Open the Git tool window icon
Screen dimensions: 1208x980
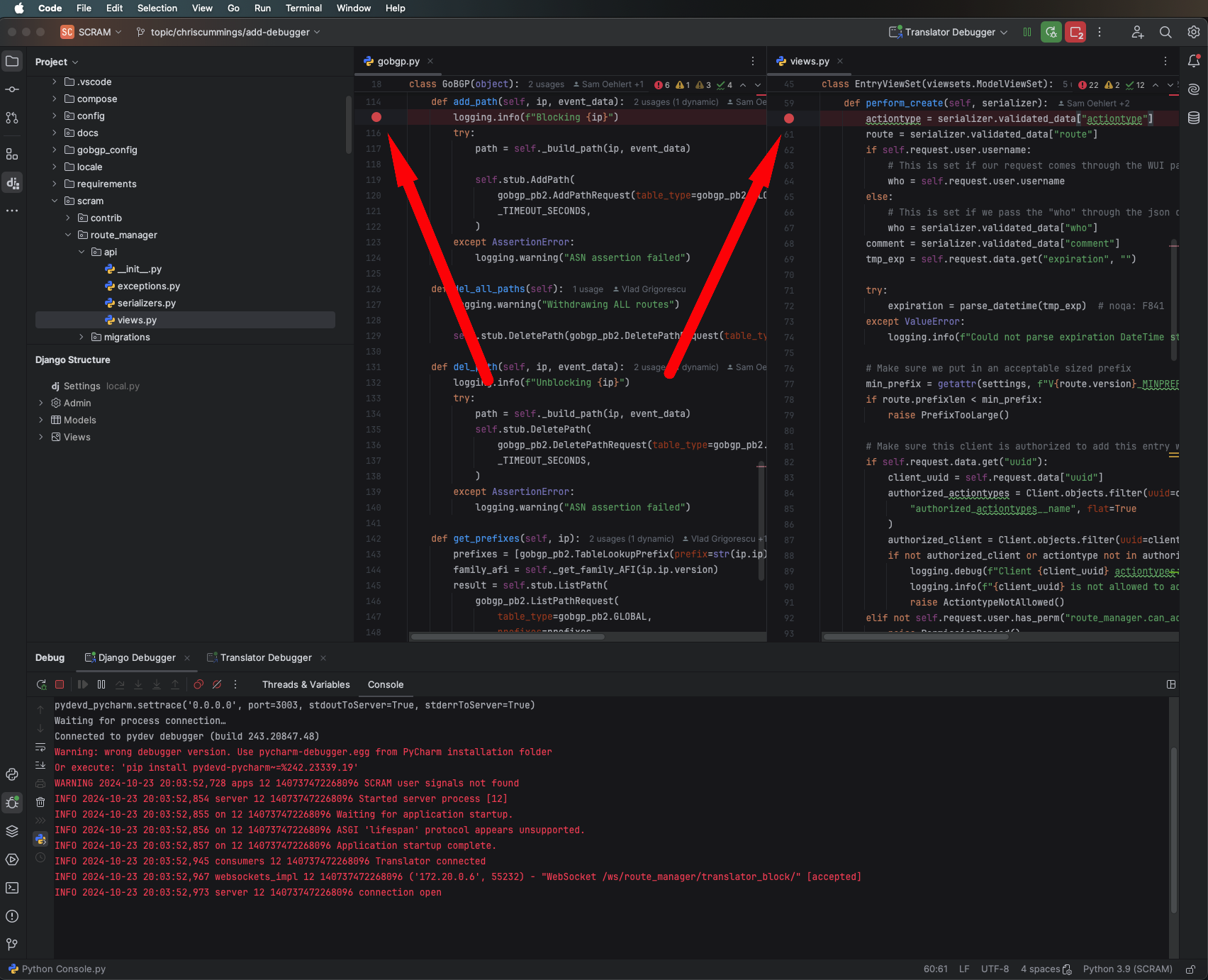coord(12,945)
